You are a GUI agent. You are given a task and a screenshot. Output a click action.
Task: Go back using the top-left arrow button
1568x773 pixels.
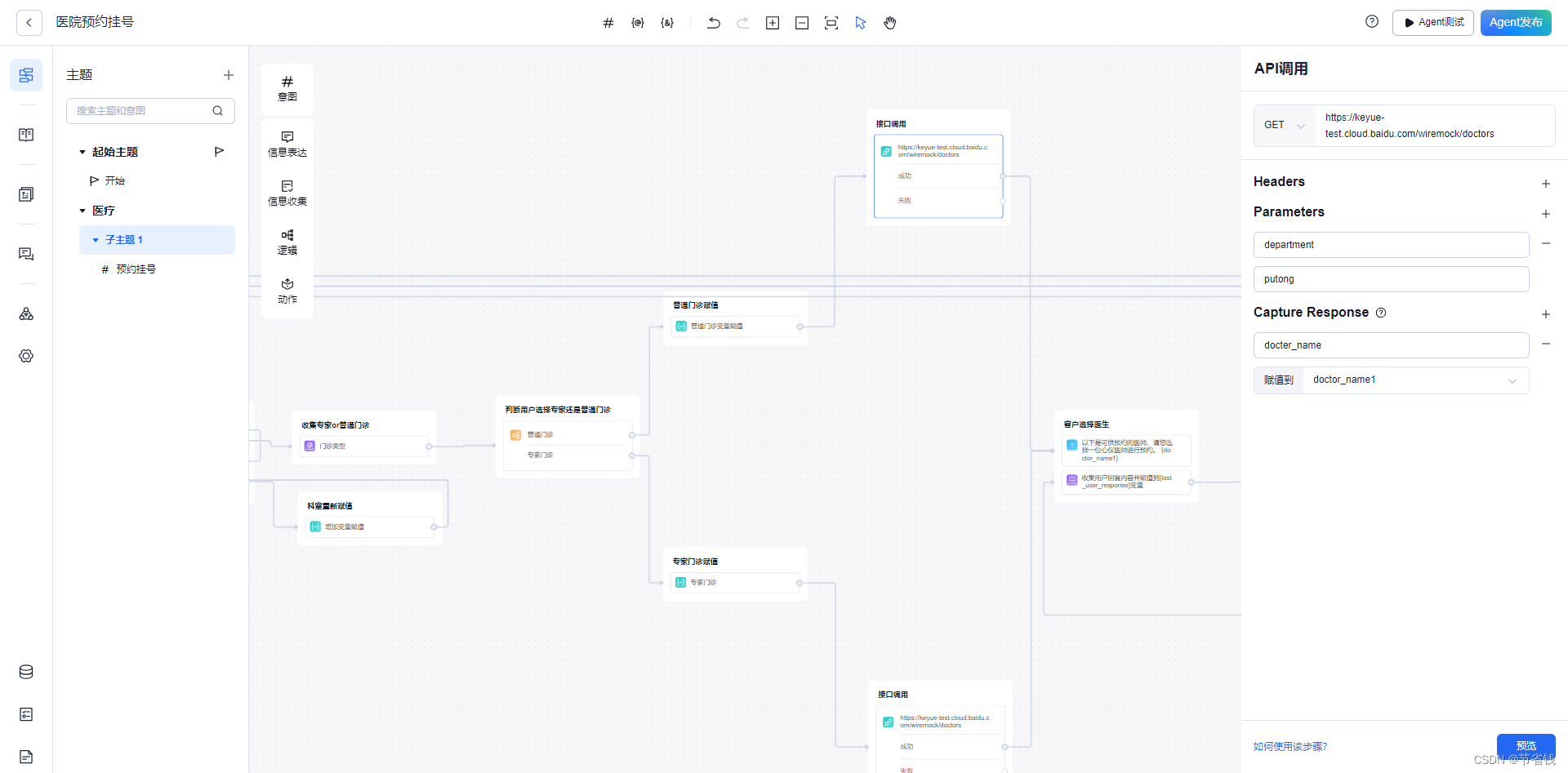pyautogui.click(x=29, y=23)
